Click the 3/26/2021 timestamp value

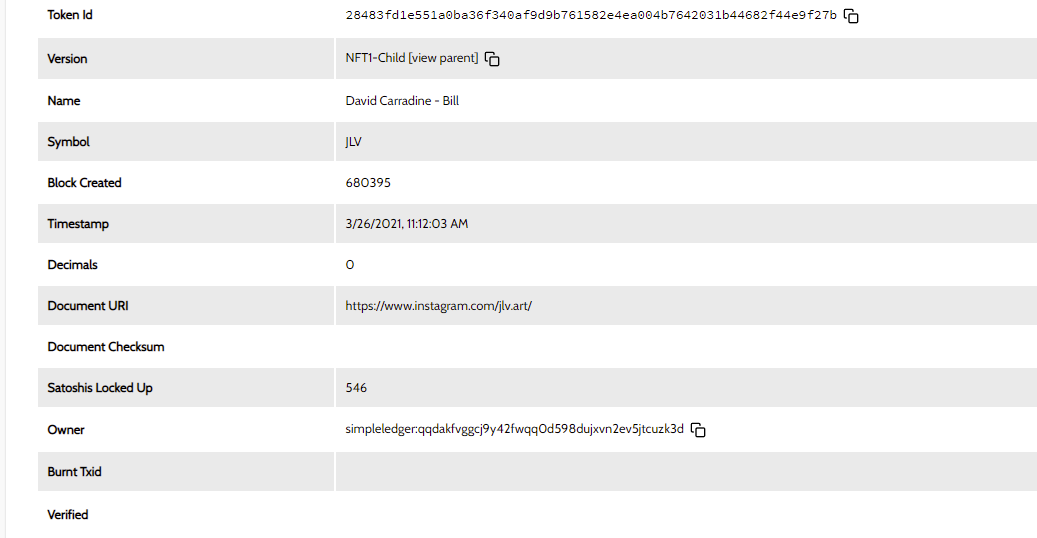(x=407, y=224)
